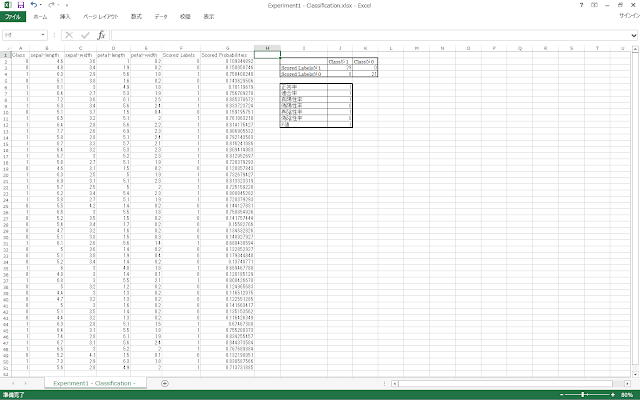Add a new sheet with plus button
Image resolution: width=640 pixels, height=400 pixels.
164,383
